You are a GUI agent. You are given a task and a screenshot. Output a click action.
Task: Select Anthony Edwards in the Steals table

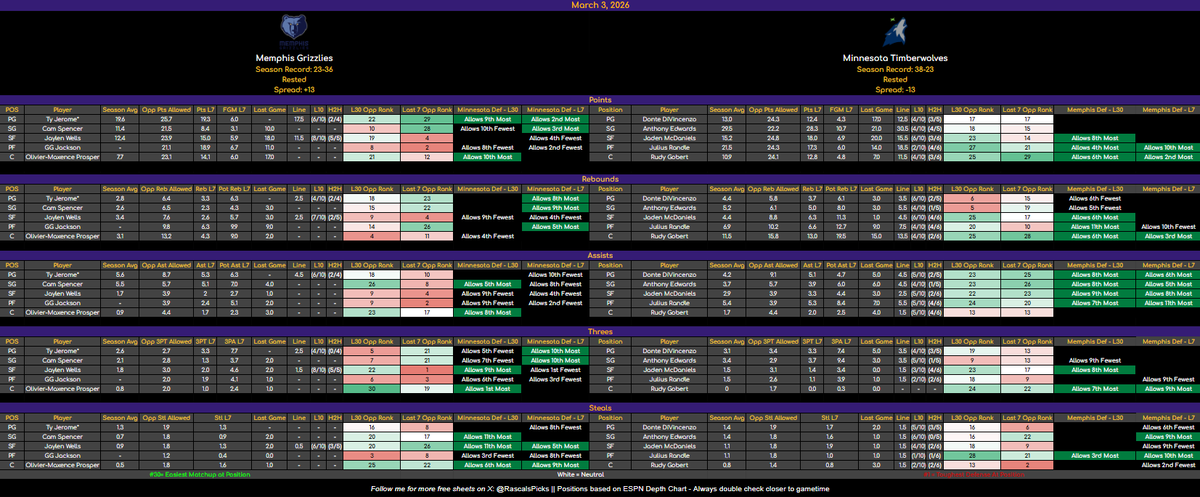coord(670,437)
